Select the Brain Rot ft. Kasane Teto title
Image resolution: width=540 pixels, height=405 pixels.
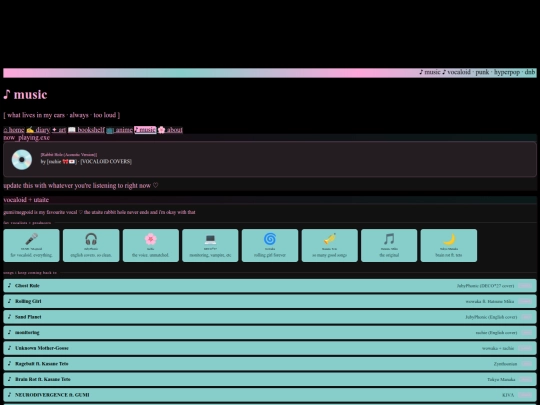coord(43,379)
